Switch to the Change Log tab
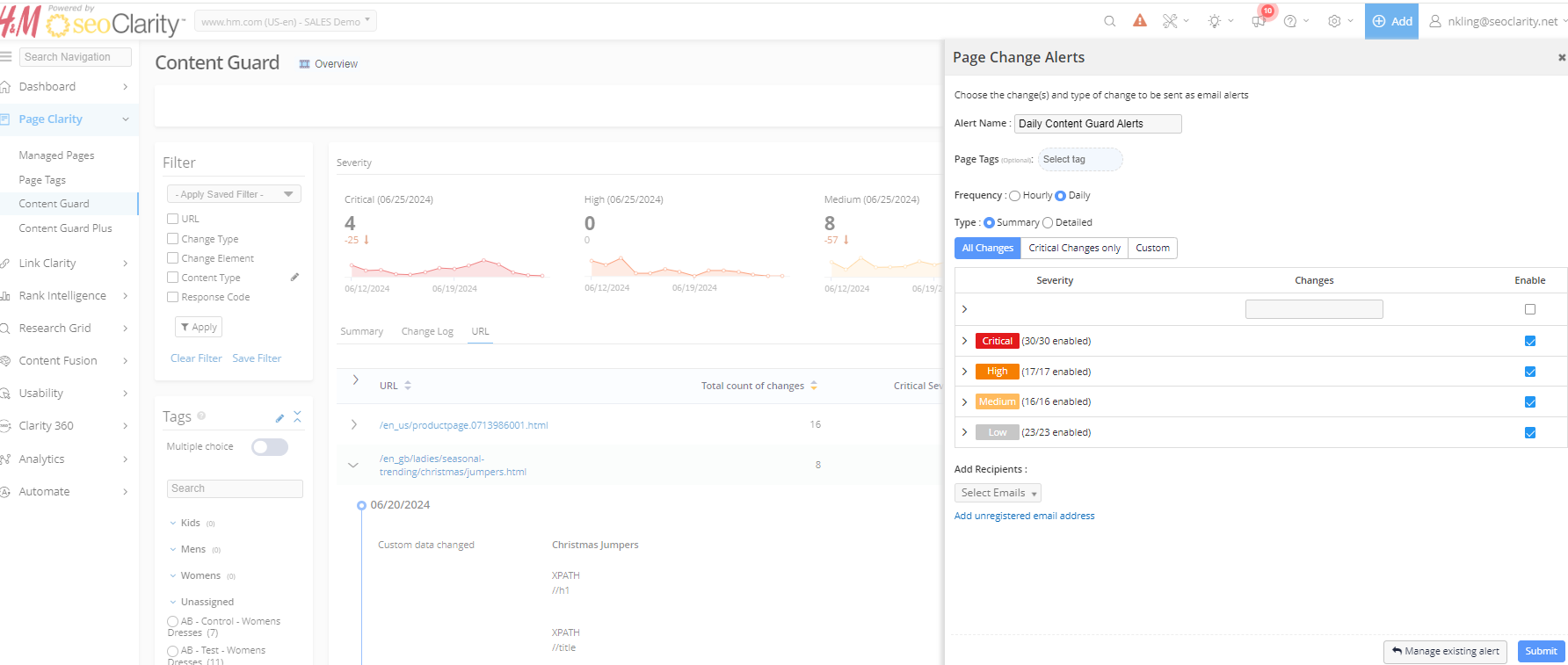The width and height of the screenshot is (1568, 665). point(427,331)
